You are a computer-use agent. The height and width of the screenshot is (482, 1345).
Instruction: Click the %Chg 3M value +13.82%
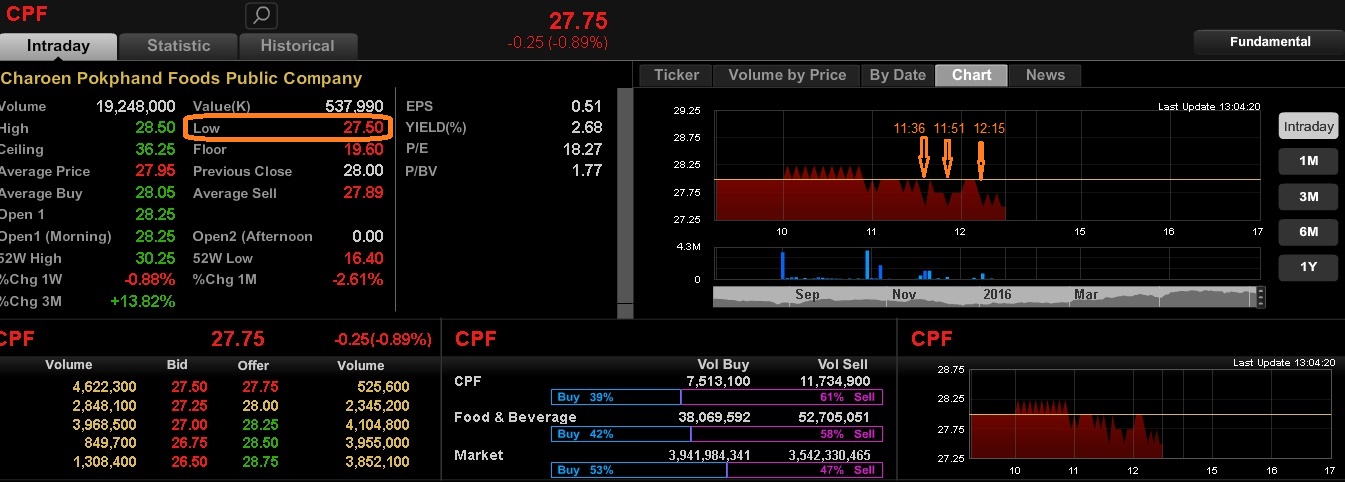[143, 301]
